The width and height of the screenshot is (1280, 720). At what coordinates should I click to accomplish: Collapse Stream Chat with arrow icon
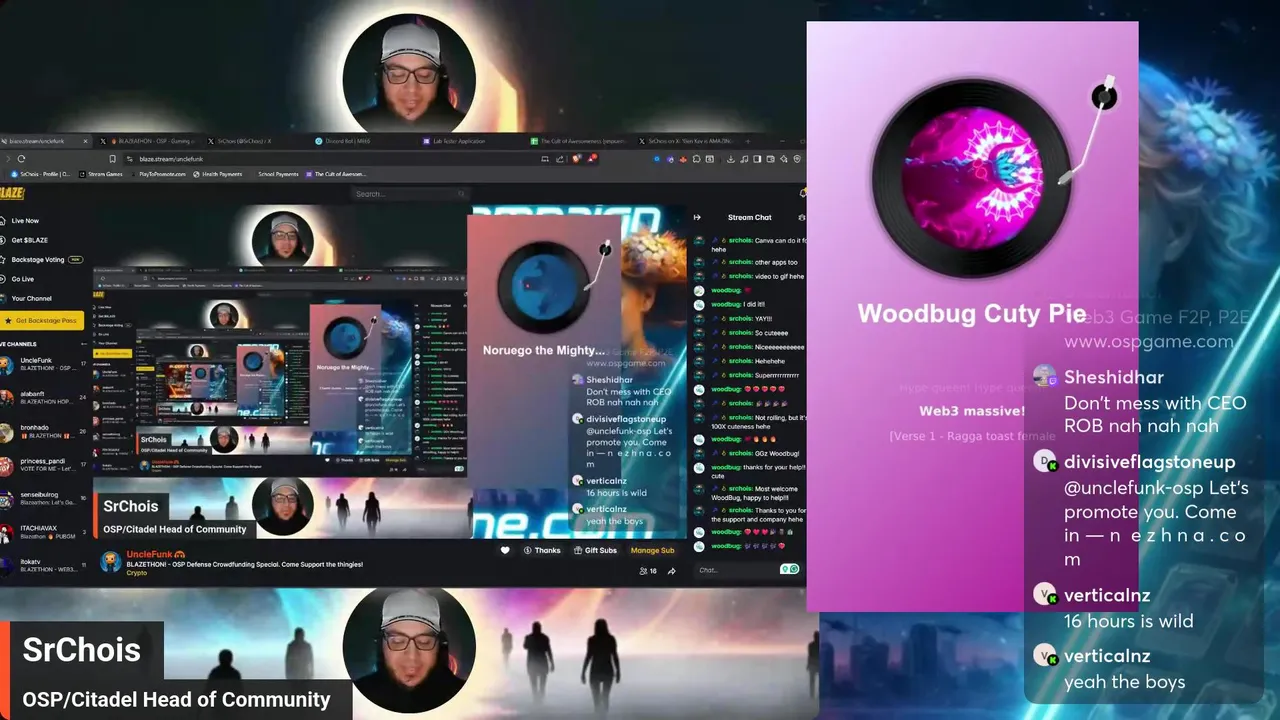tap(697, 217)
